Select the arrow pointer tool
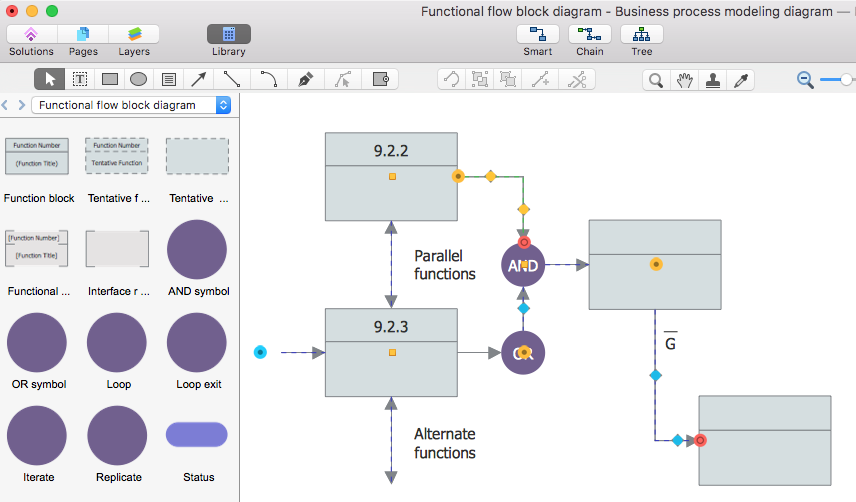 49,79
